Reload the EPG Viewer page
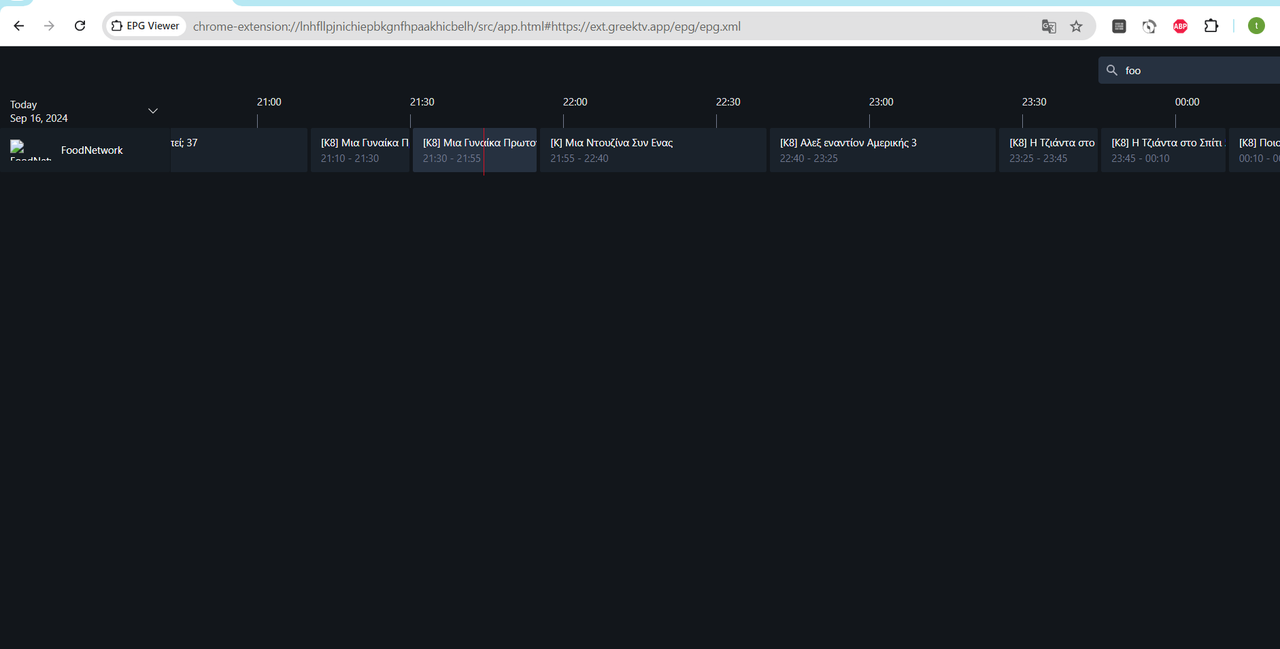The width and height of the screenshot is (1280, 649). (80, 26)
